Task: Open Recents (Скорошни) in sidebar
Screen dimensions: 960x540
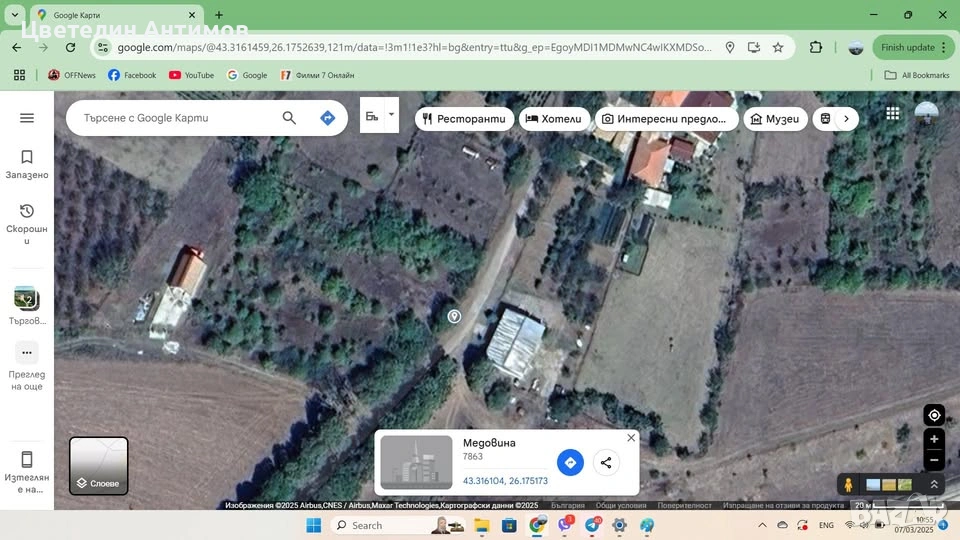Action: pyautogui.click(x=27, y=223)
